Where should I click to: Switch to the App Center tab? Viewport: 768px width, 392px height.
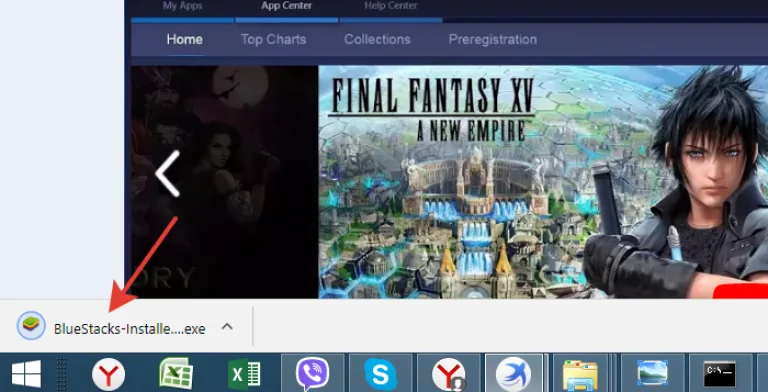[x=287, y=6]
